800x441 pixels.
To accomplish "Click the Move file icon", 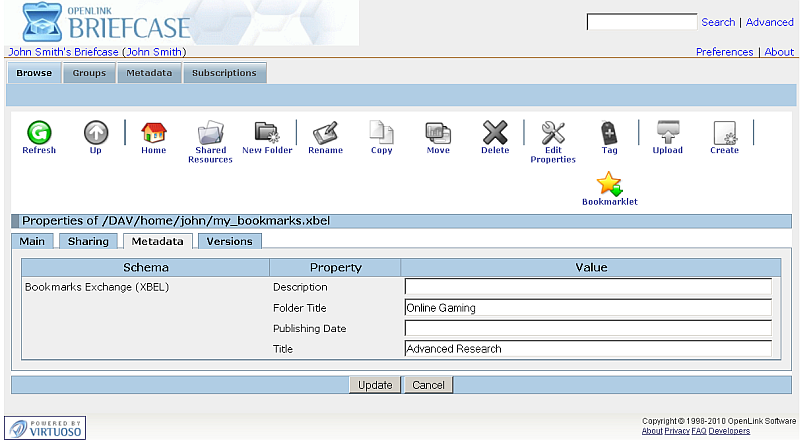I will click(x=438, y=133).
